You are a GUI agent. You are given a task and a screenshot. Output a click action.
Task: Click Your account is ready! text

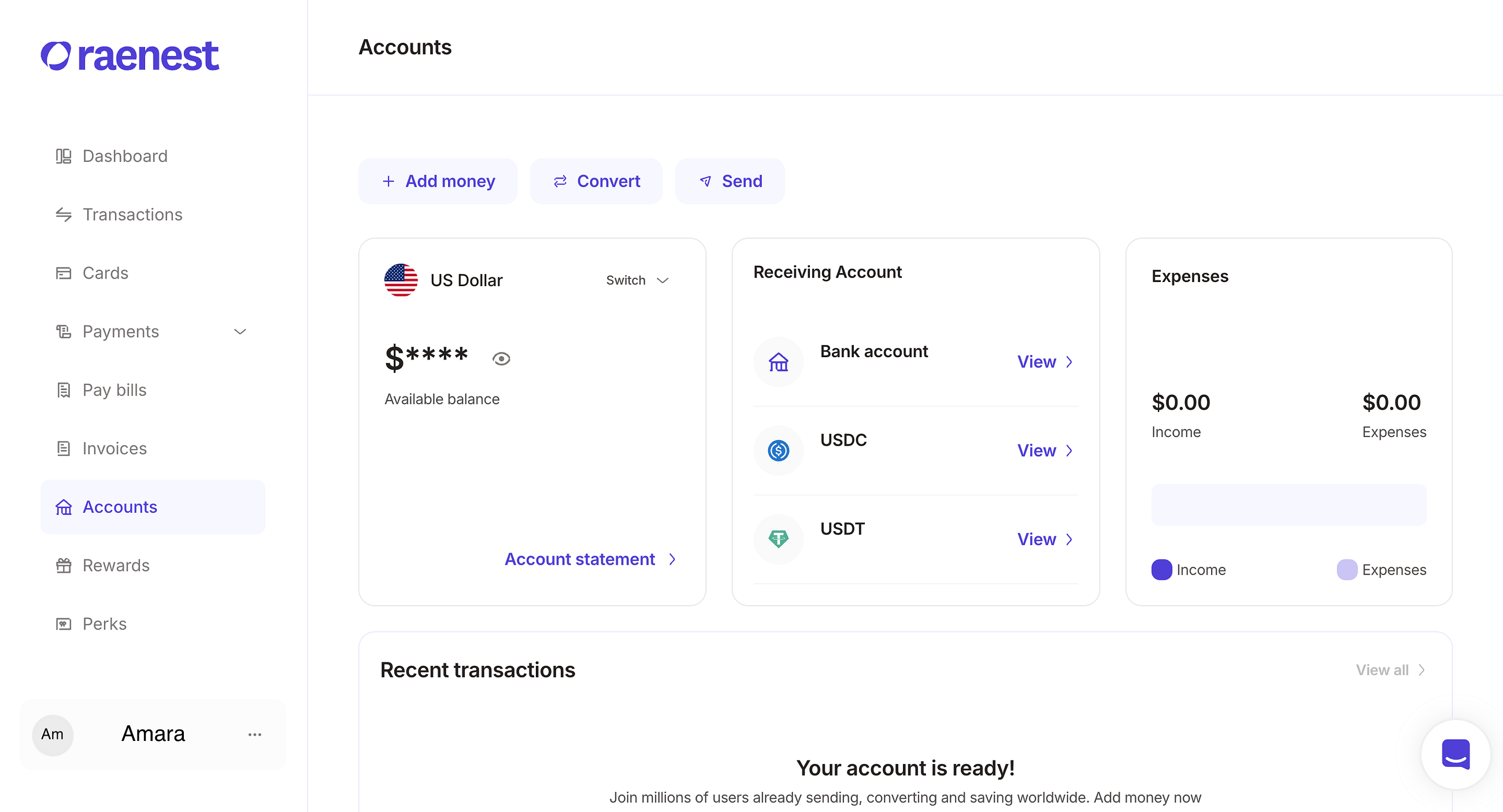click(905, 767)
